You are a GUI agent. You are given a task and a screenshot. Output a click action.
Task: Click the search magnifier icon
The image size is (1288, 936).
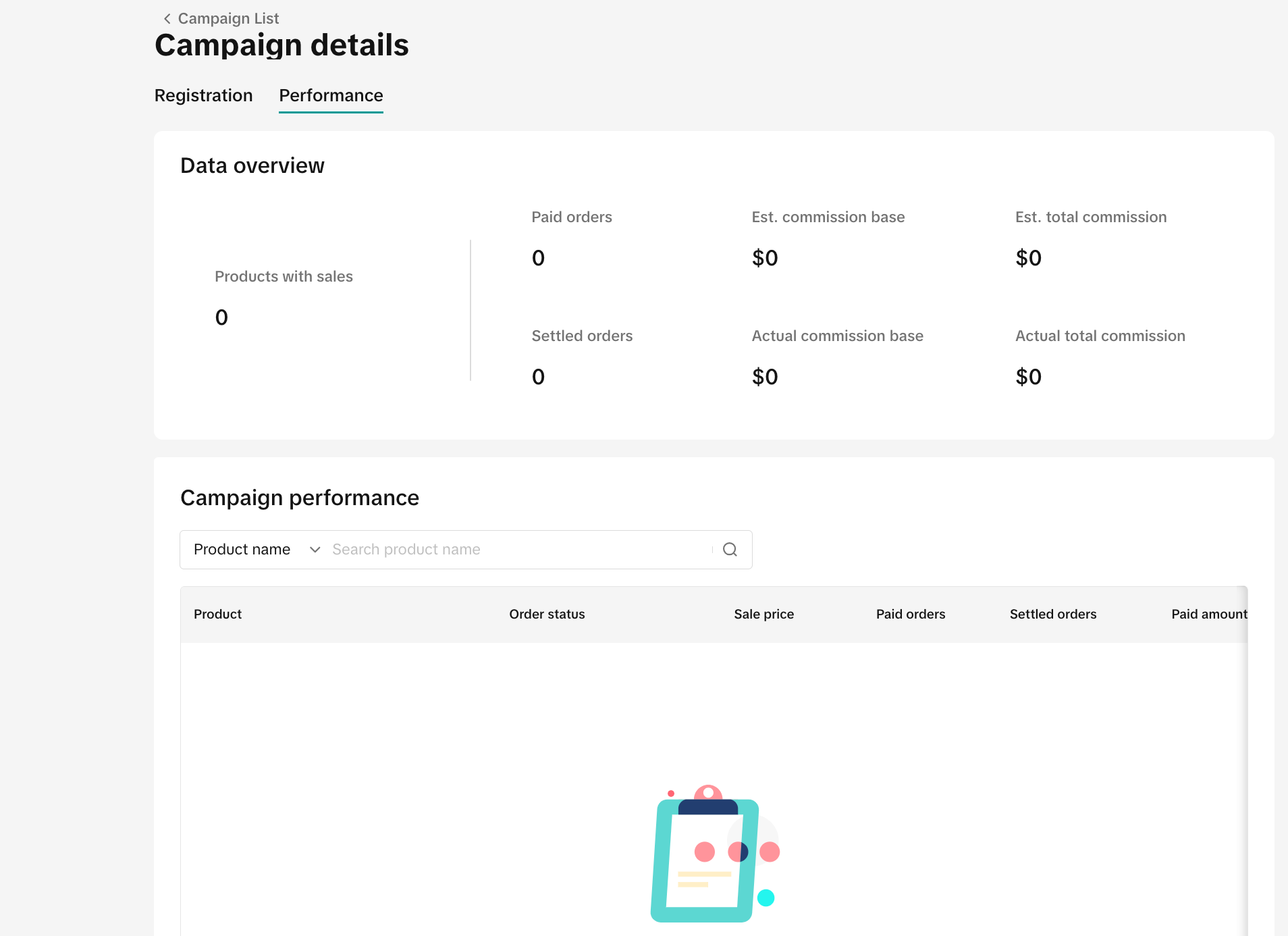(730, 550)
